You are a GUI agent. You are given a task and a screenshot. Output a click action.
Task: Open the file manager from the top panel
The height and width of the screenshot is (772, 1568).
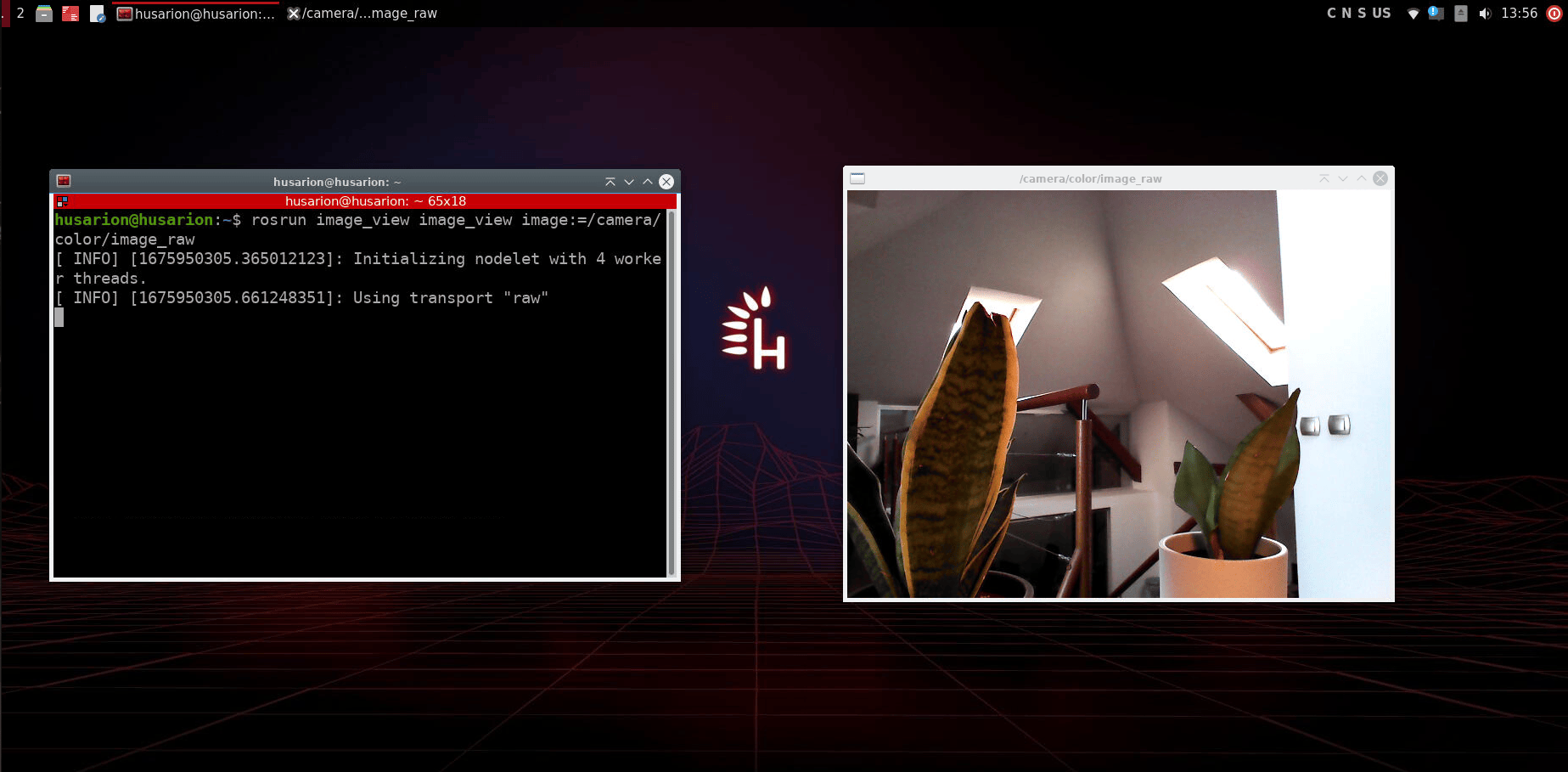(x=44, y=14)
